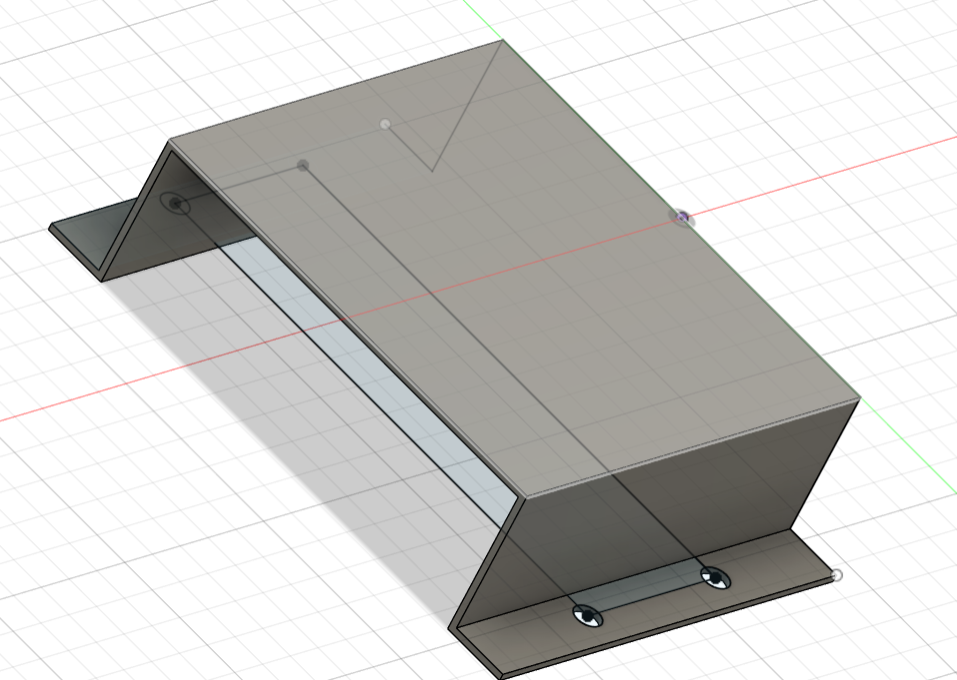
Task: Select the small flat foot on the far left
Action: [x=85, y=240]
